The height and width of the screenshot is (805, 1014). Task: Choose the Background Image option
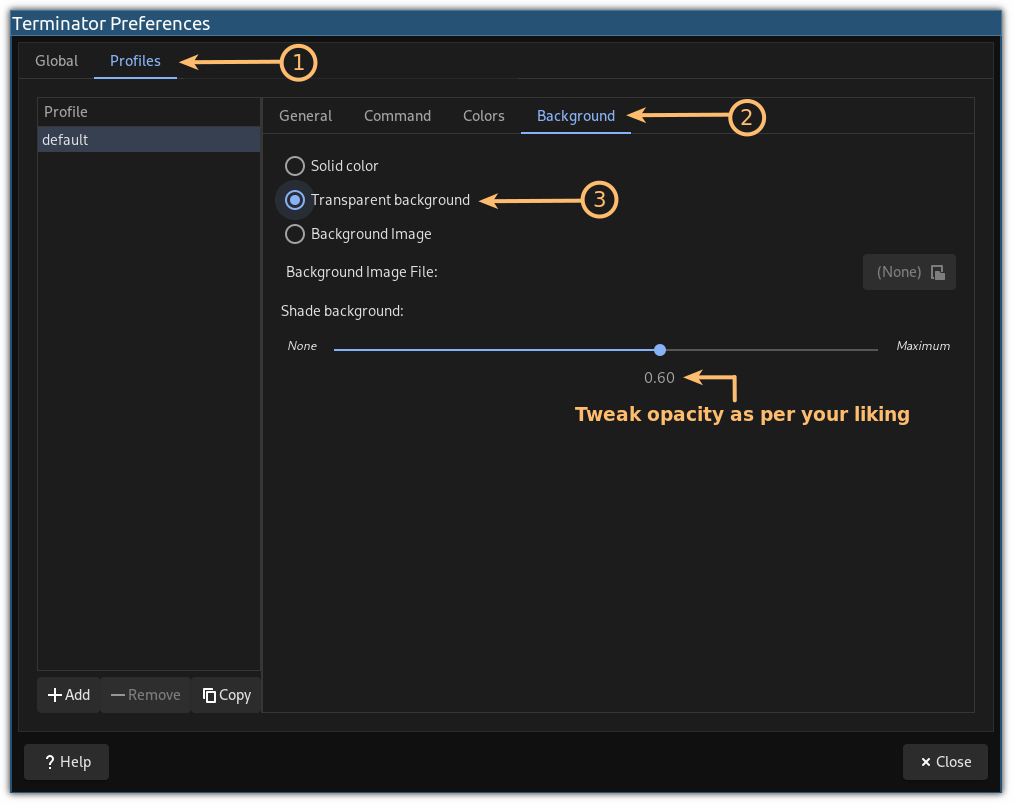[295, 234]
